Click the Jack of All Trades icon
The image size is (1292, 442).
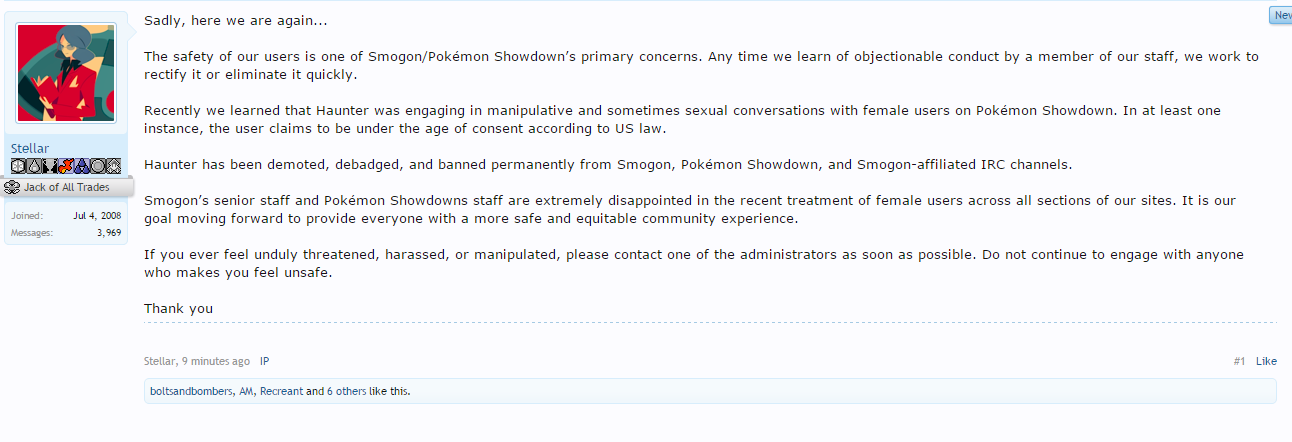[x=12, y=187]
